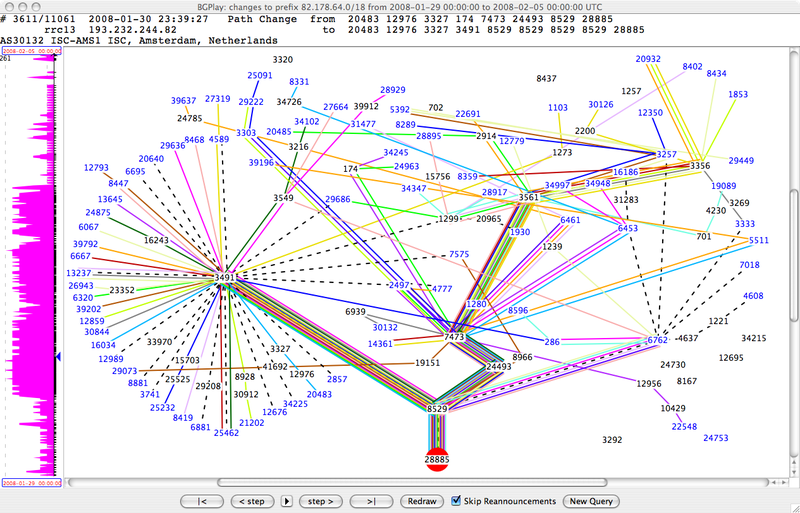This screenshot has width=800, height=513.
Task: Jump to last event with >| button
Action: point(371,501)
